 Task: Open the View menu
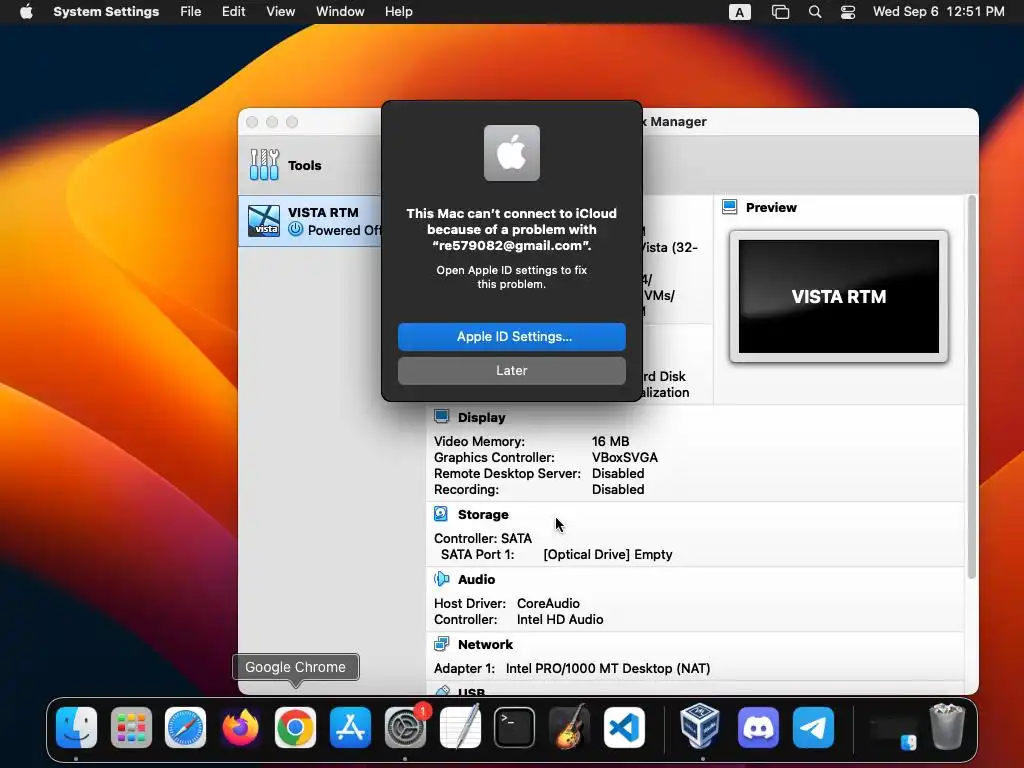pyautogui.click(x=281, y=12)
